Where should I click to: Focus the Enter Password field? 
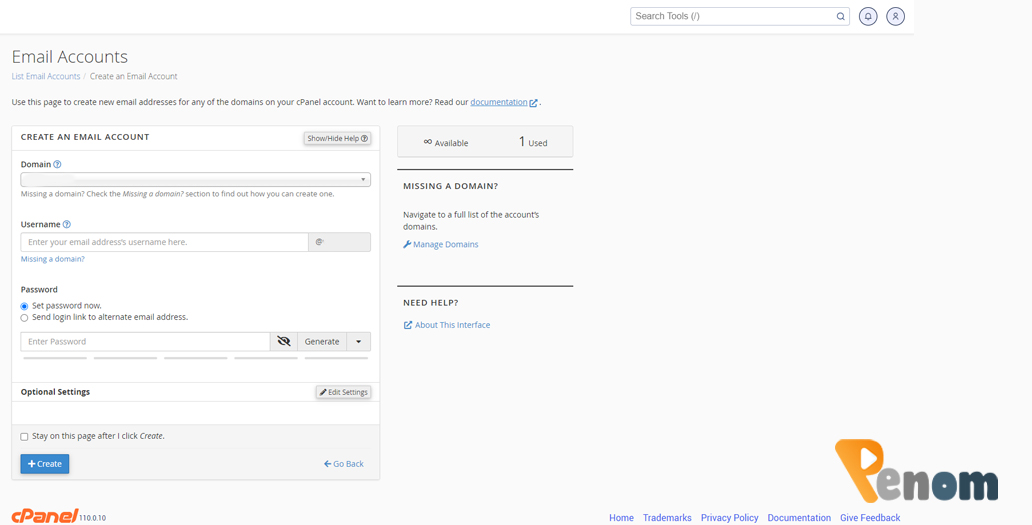[145, 341]
